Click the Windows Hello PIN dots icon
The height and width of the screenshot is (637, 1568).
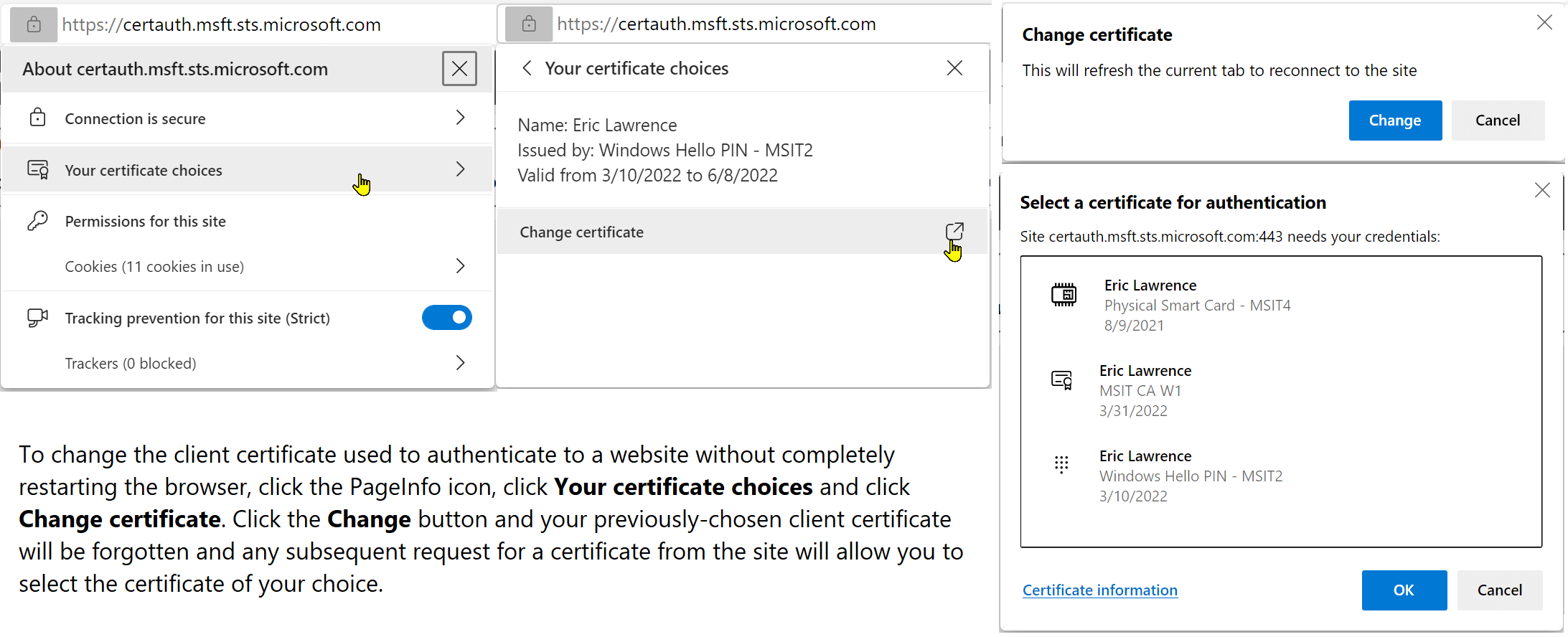[1061, 465]
